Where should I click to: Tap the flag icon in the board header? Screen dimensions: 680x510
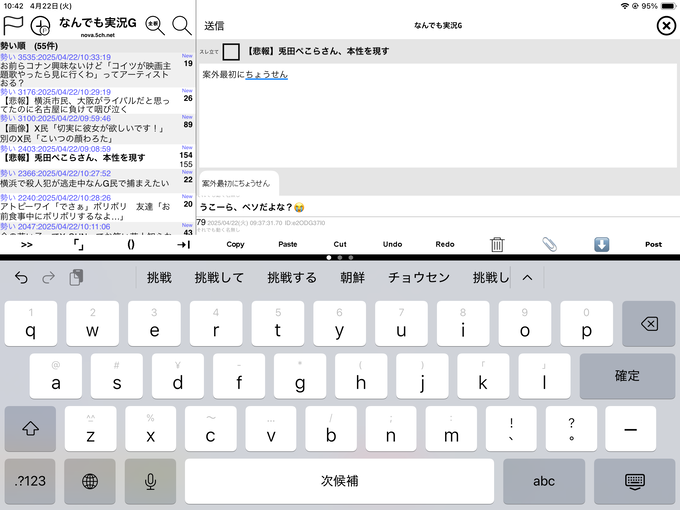pyautogui.click(x=13, y=26)
